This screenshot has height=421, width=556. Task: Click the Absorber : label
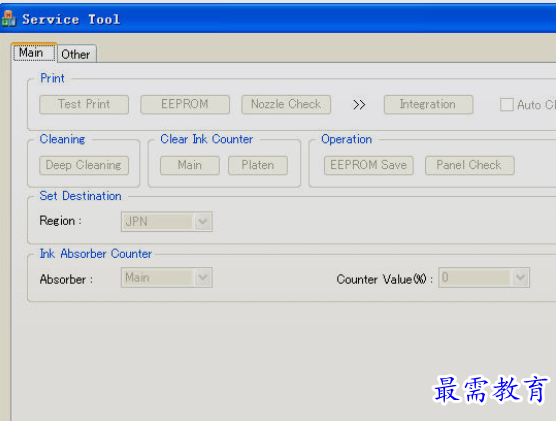[x=66, y=279]
